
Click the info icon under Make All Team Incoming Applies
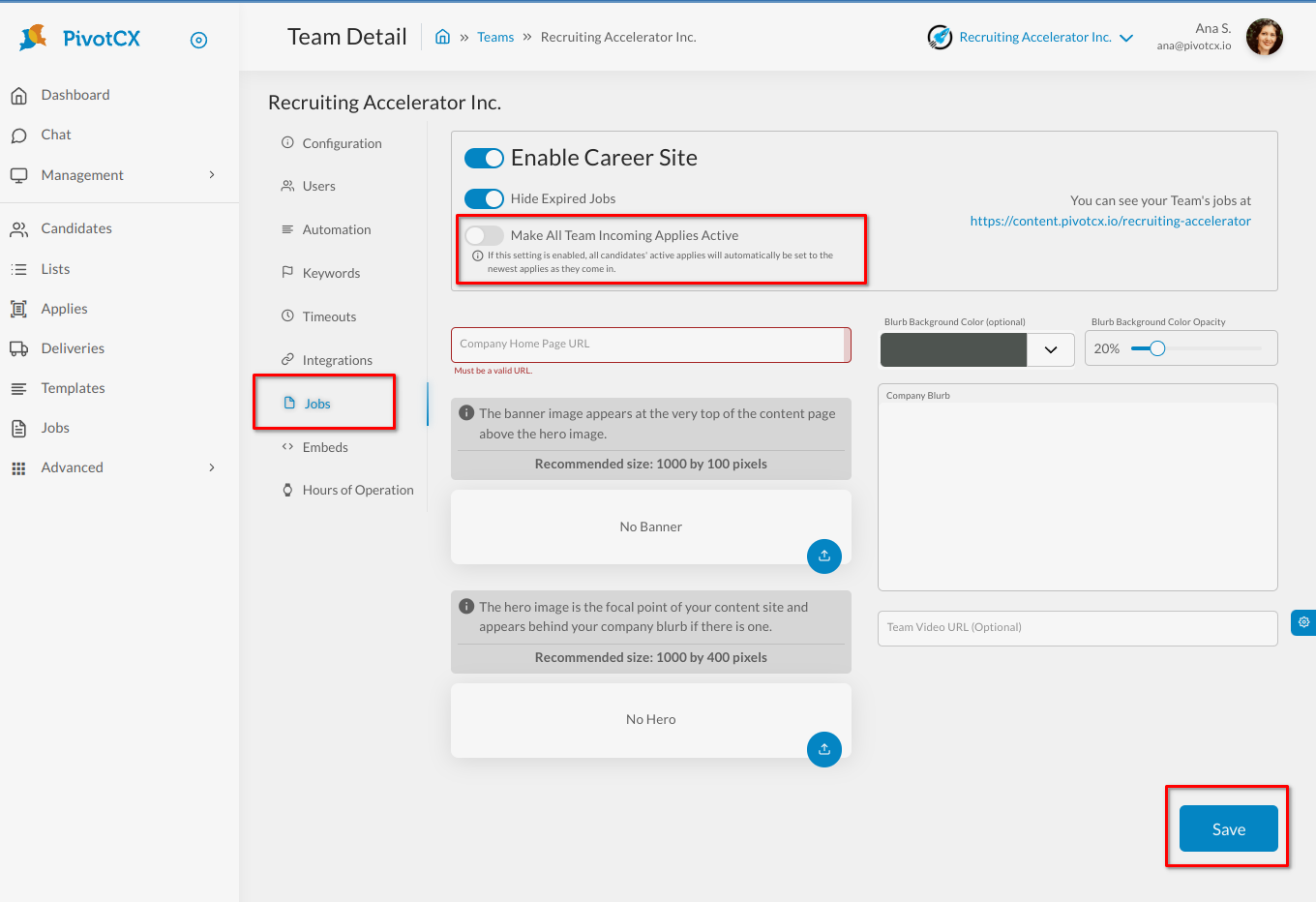tap(477, 256)
